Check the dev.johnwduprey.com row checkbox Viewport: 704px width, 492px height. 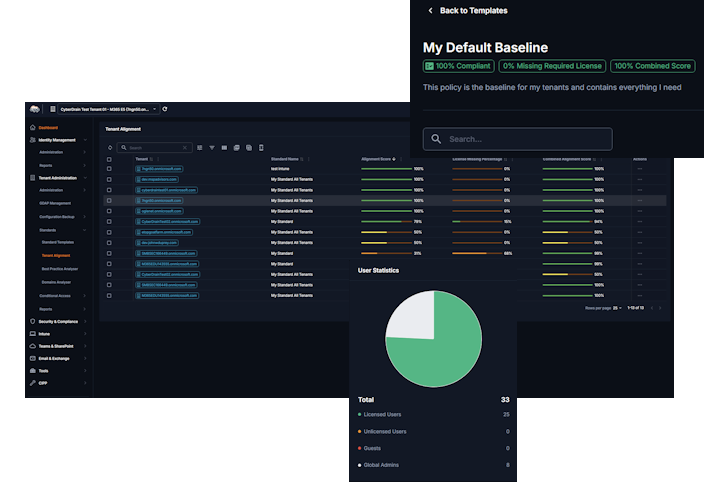pyautogui.click(x=110, y=243)
